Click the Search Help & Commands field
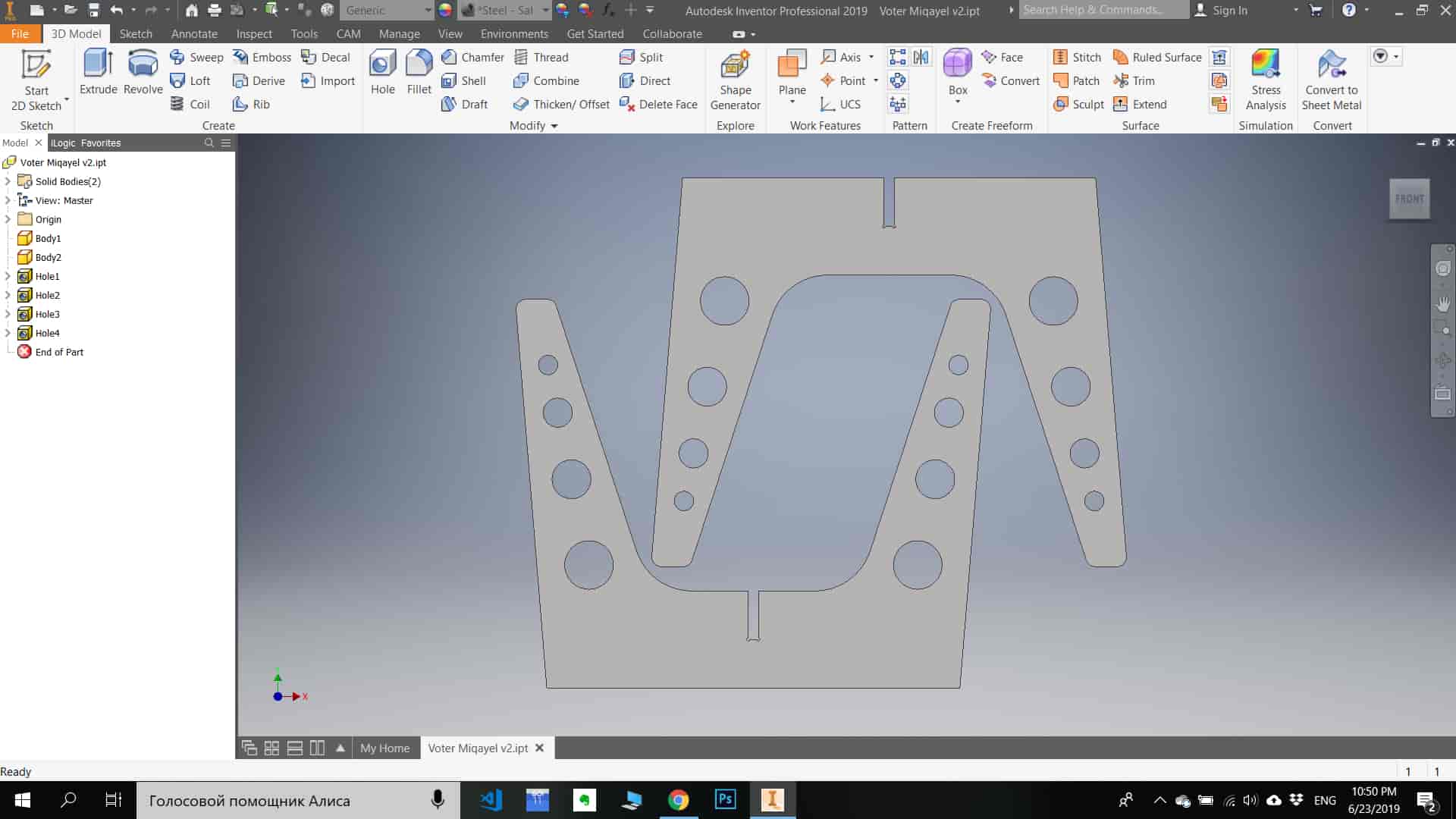 coord(1103,10)
